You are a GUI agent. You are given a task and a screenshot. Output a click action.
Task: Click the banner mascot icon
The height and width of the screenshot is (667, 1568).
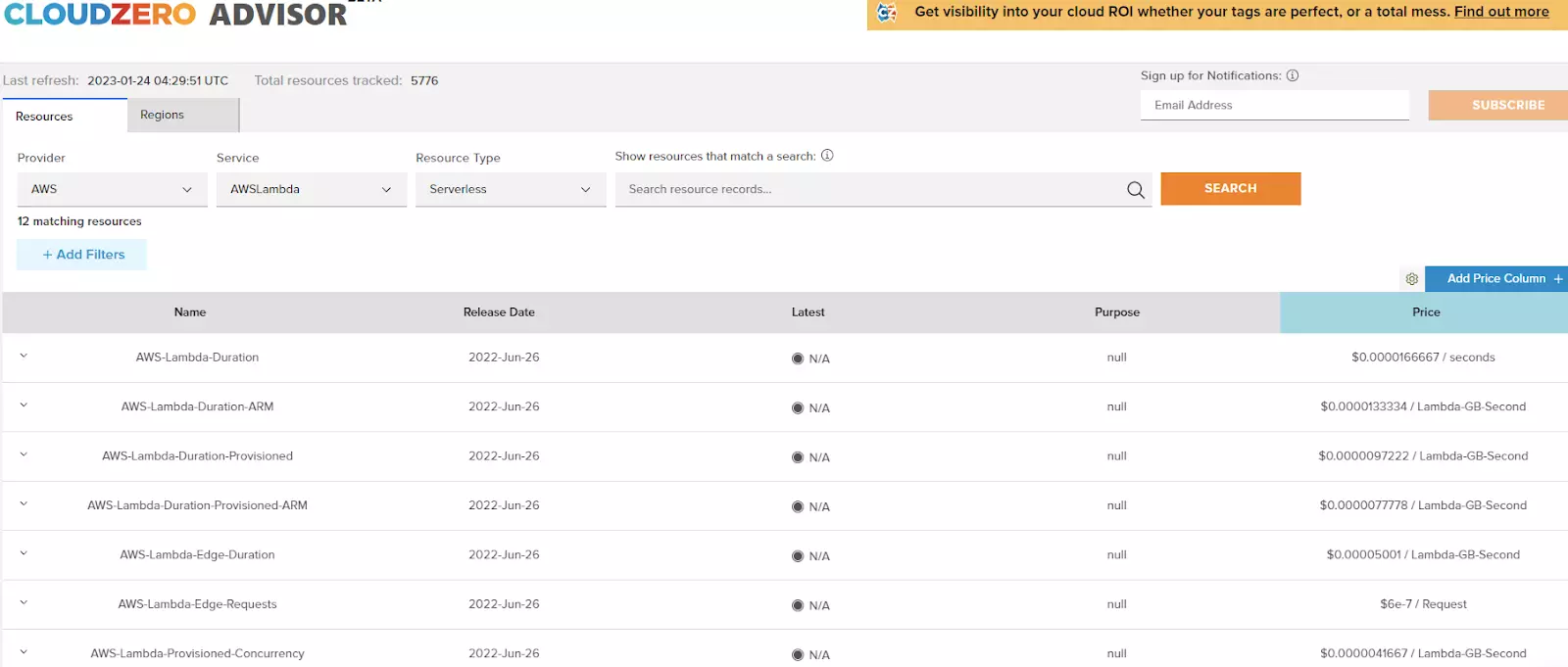[x=887, y=13]
